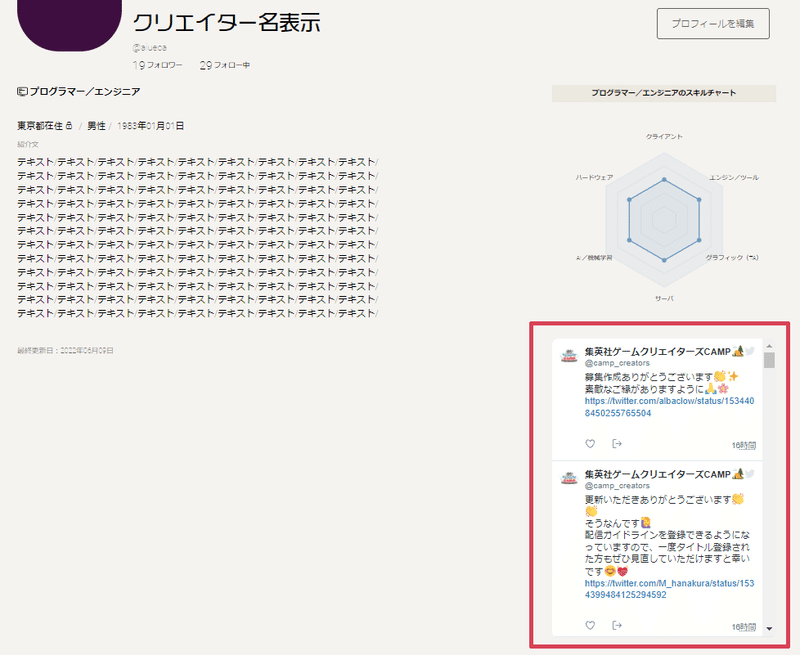Click the first tweet's 16時間 timestamp
The image size is (800, 655).
click(x=743, y=446)
